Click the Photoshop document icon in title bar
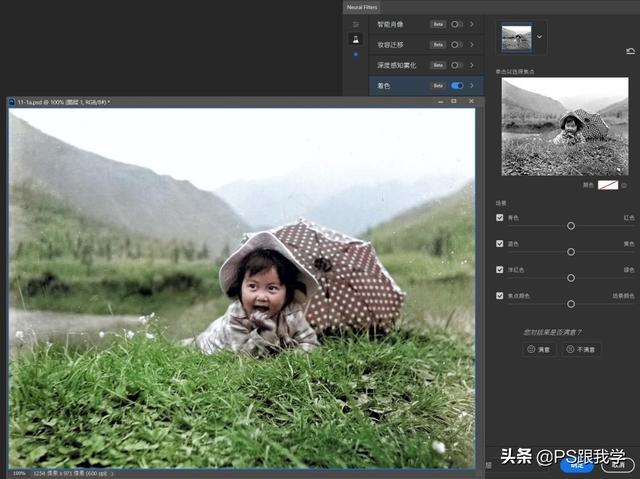This screenshot has height=479, width=640. pos(13,102)
